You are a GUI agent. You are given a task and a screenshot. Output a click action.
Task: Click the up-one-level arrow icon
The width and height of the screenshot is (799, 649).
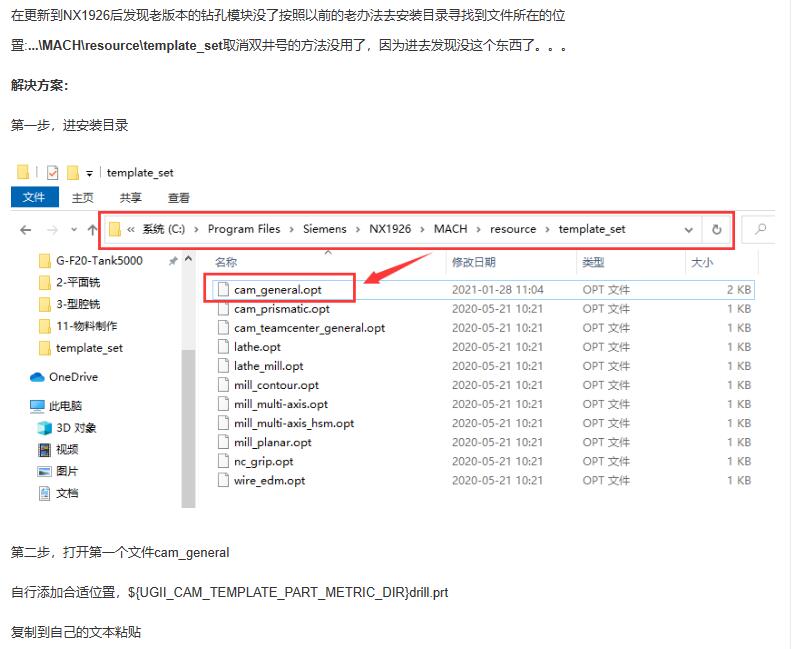pyautogui.click(x=92, y=230)
